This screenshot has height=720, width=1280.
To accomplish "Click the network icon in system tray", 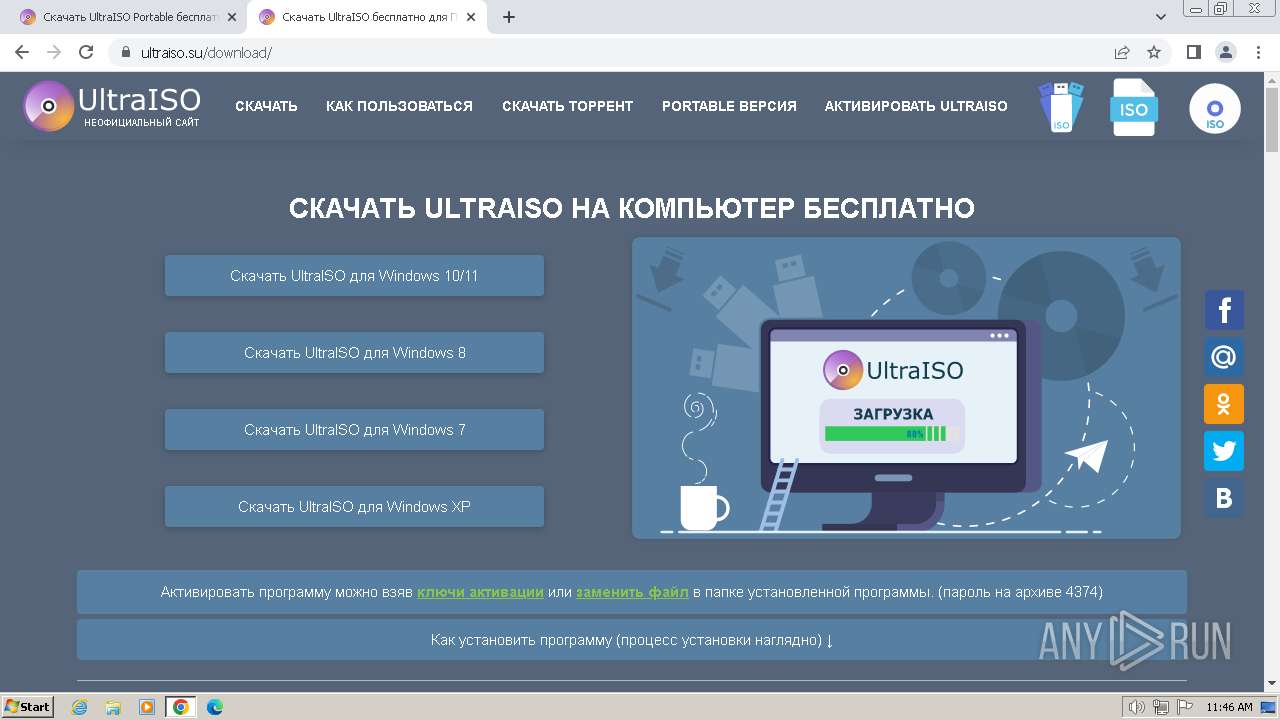I will [x=1161, y=707].
